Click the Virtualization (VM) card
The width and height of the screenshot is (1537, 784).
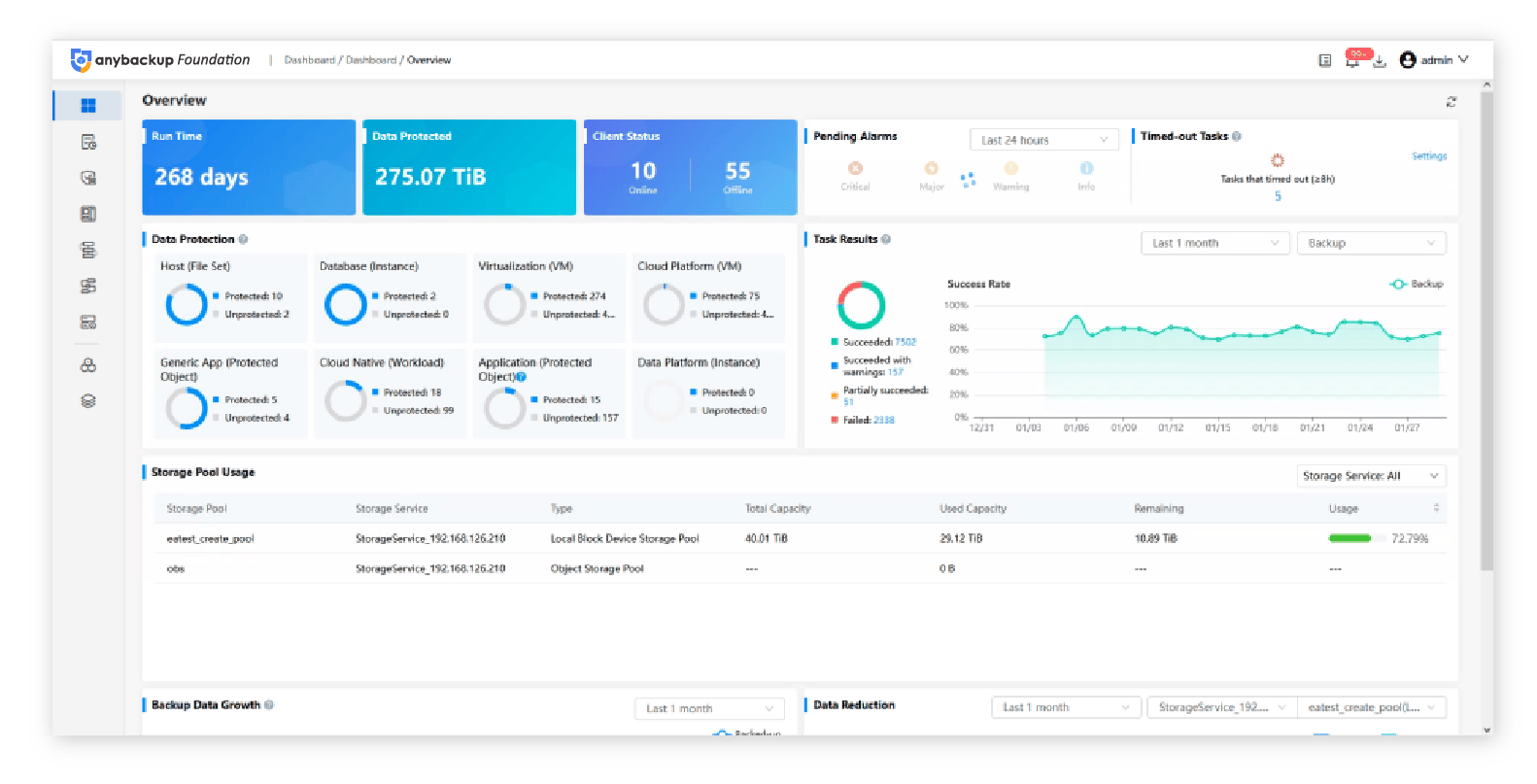550,297
